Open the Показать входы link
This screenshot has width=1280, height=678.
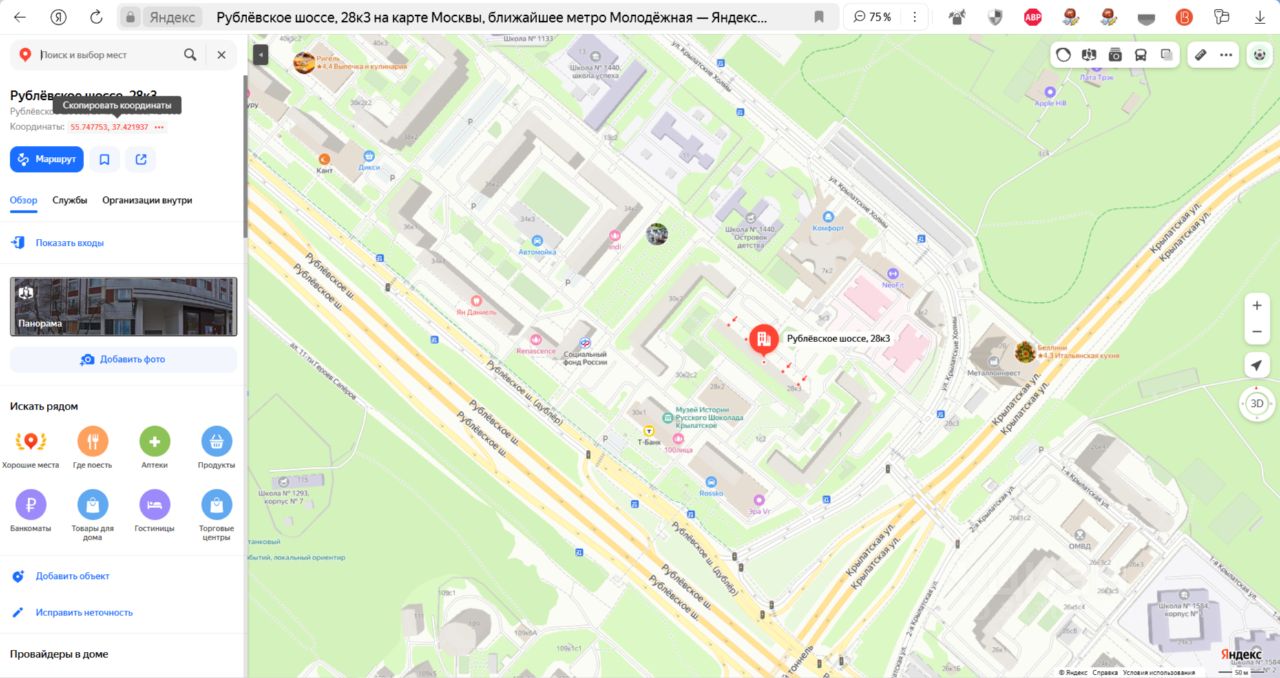point(69,243)
